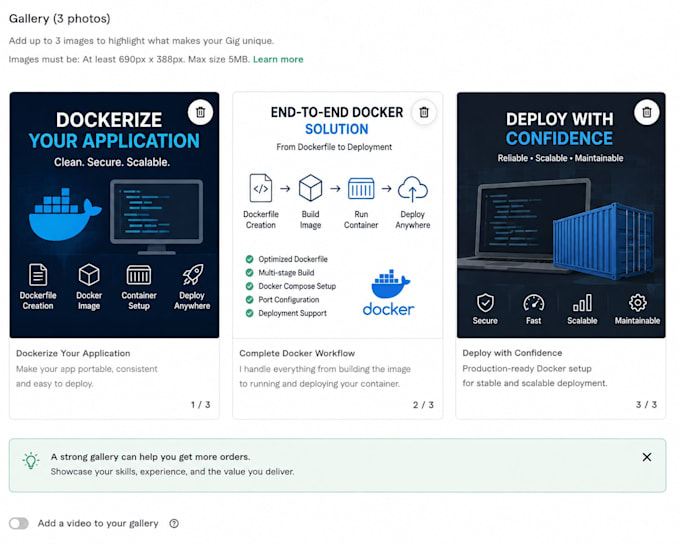
Task: Click the 'Deploy with Confidence' caption title
Action: click(512, 353)
